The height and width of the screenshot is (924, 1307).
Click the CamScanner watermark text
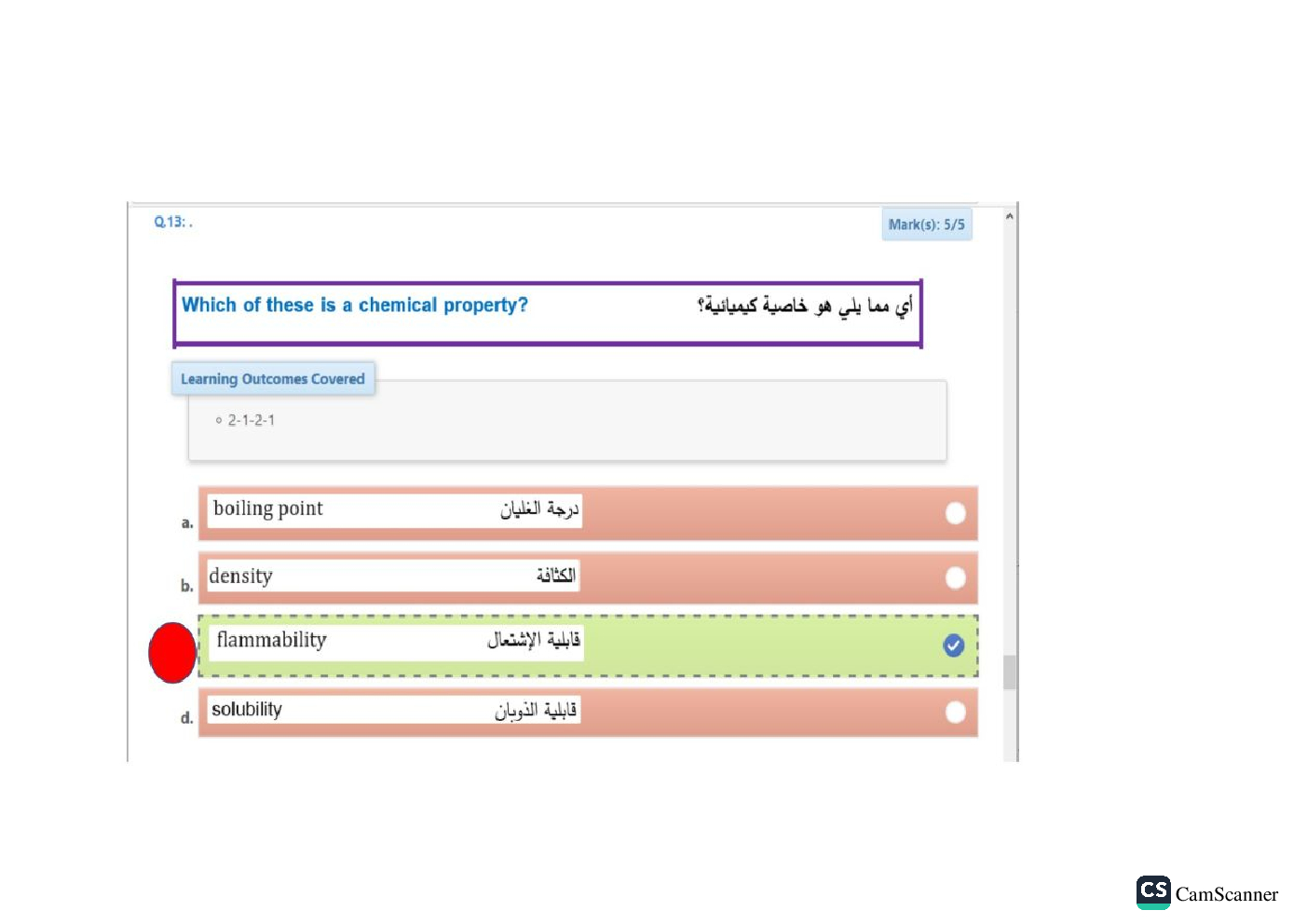[1226, 894]
